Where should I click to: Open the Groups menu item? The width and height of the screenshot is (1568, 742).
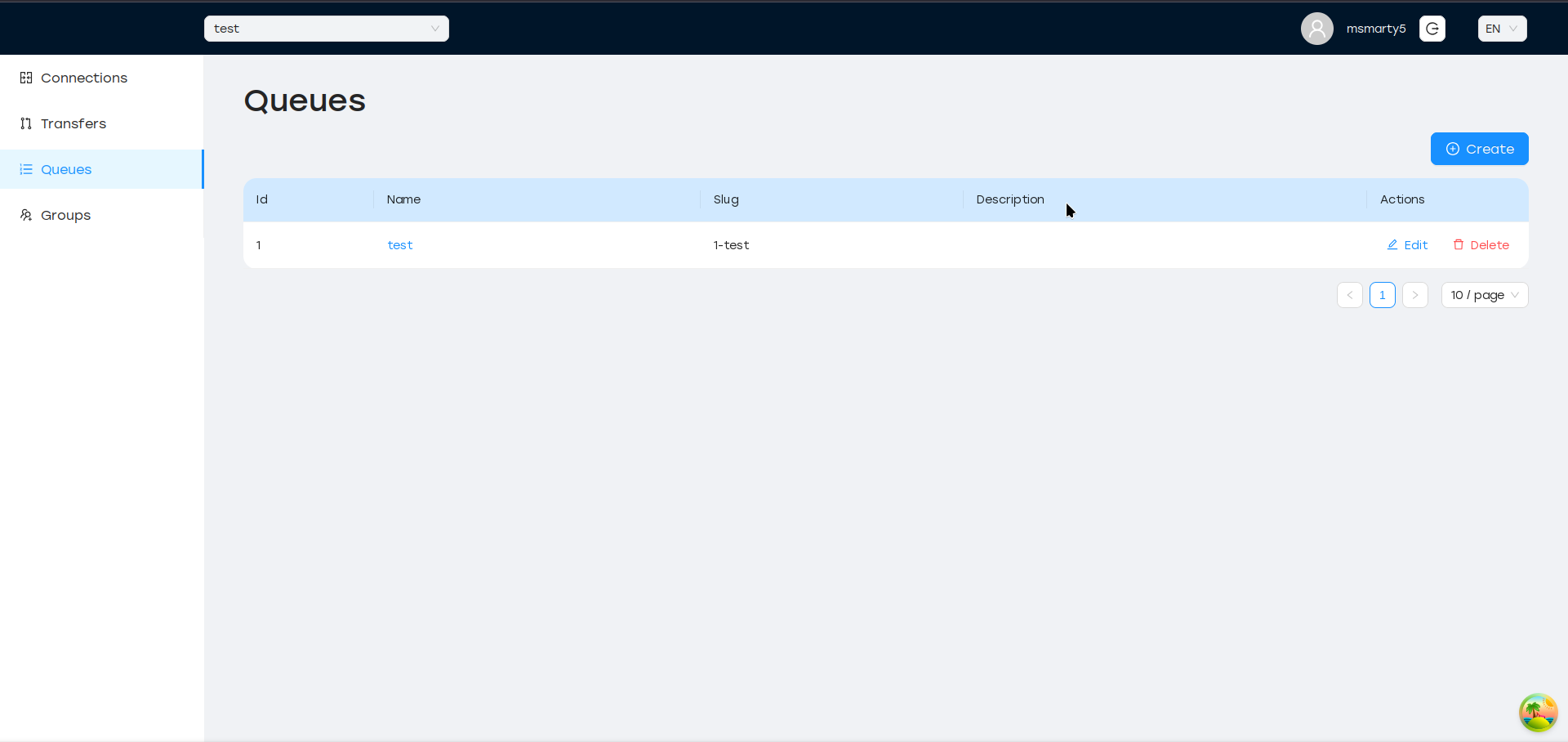click(x=65, y=215)
